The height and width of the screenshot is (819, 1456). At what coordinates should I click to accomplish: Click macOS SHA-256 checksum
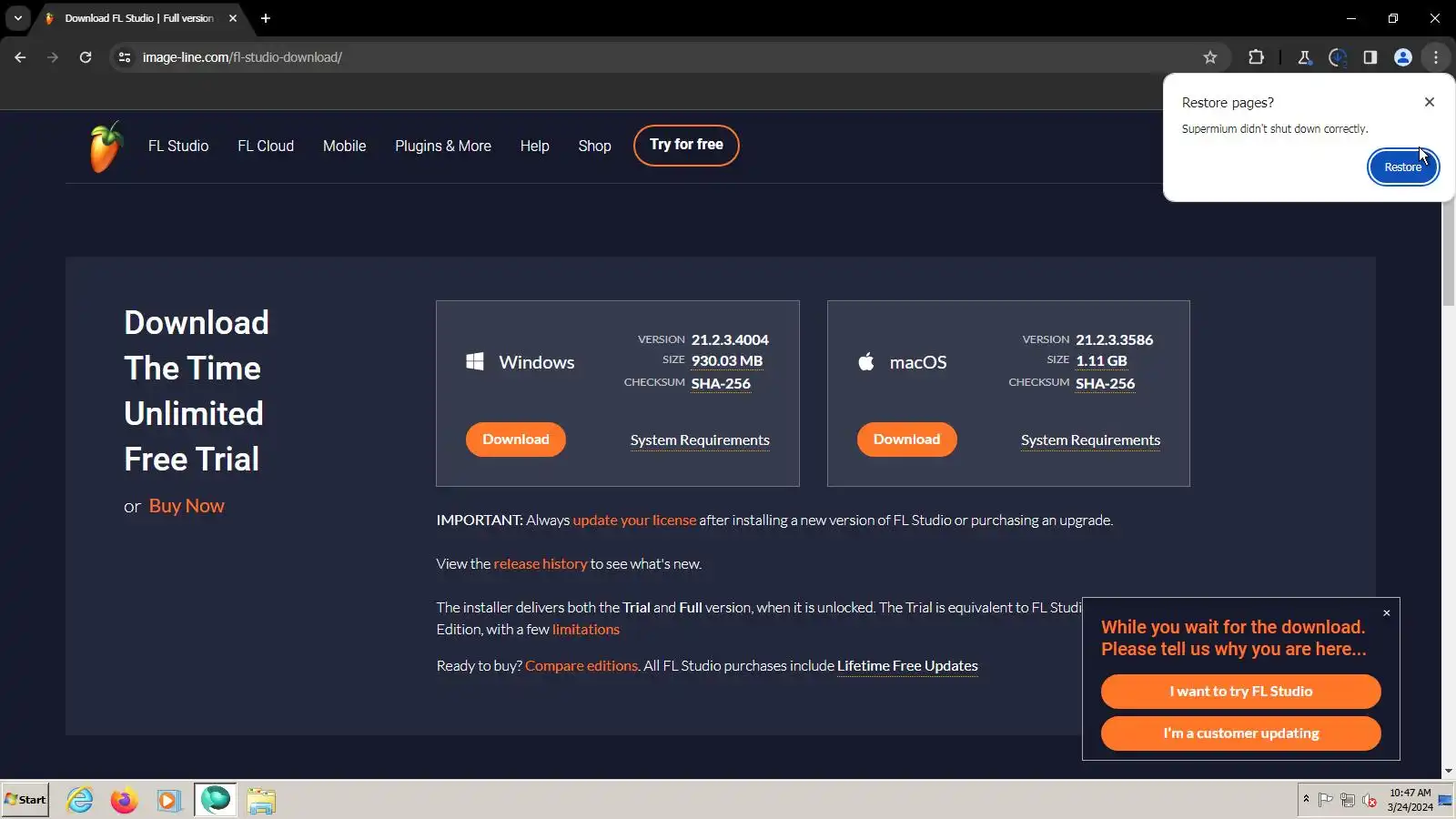(x=1105, y=383)
